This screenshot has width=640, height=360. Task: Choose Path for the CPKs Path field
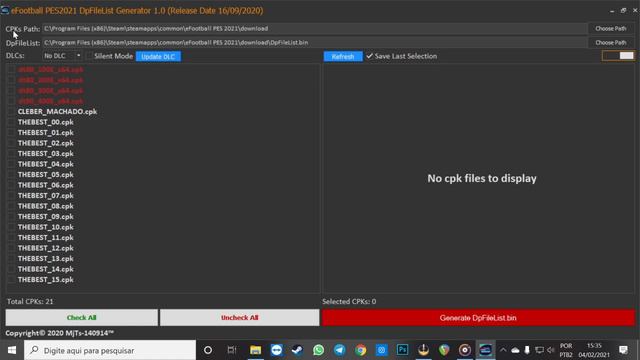coord(611,29)
